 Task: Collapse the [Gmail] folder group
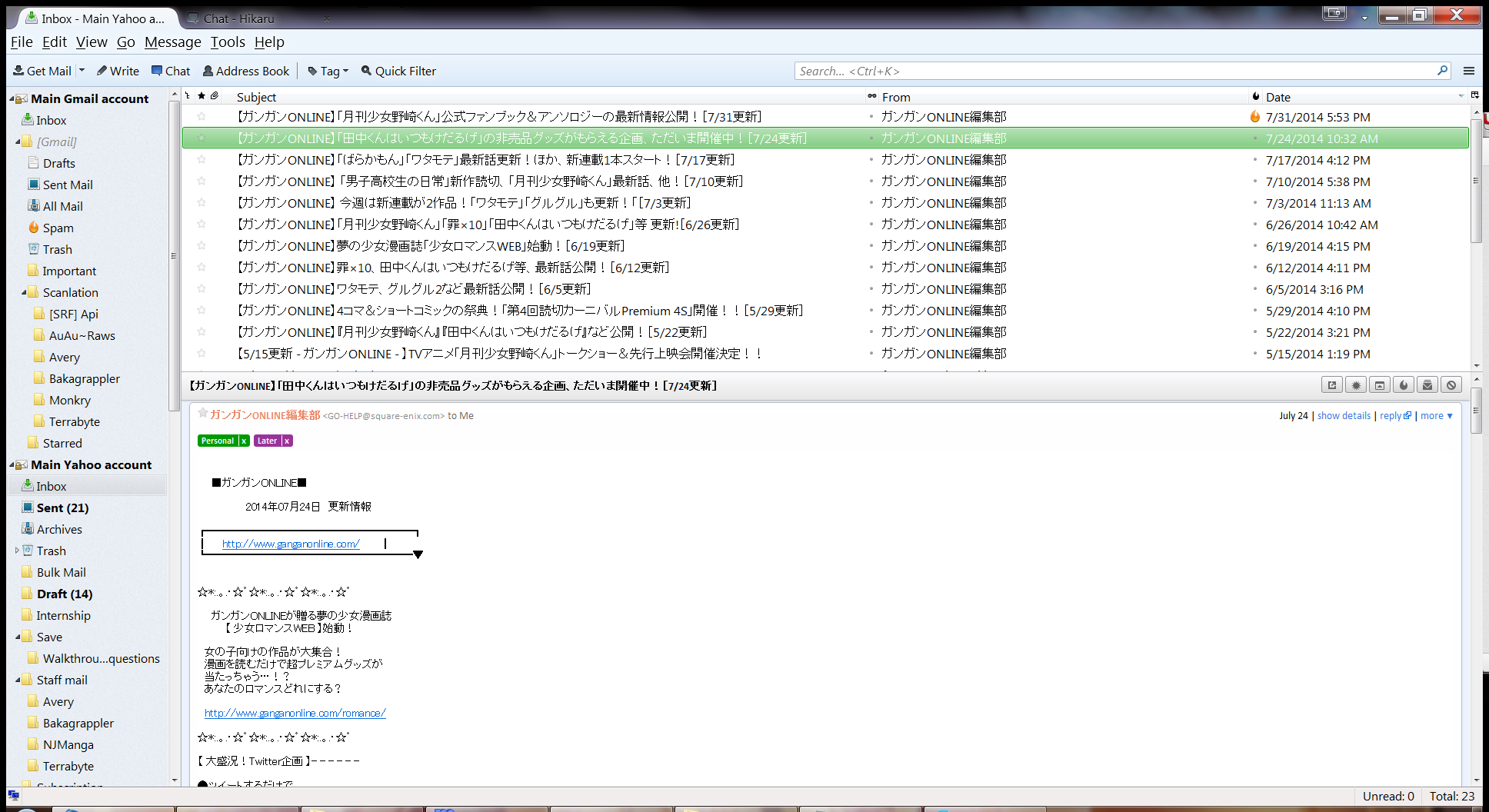click(x=18, y=141)
